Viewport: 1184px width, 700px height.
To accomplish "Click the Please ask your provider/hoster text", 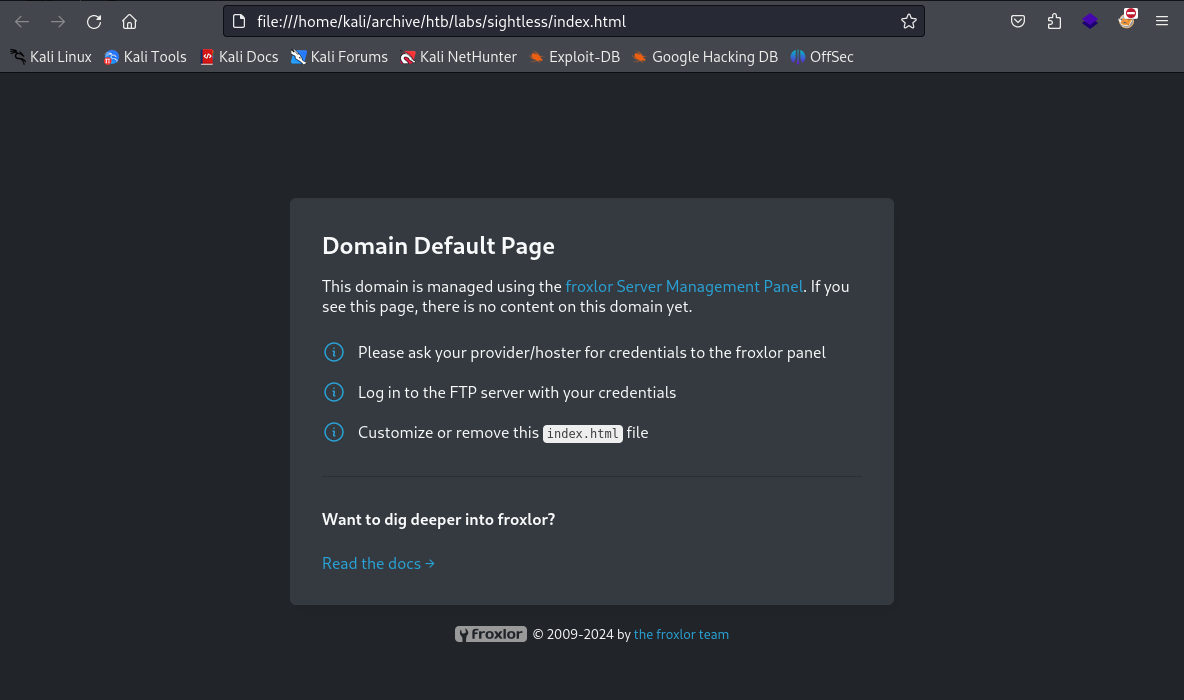I will 591,353.
